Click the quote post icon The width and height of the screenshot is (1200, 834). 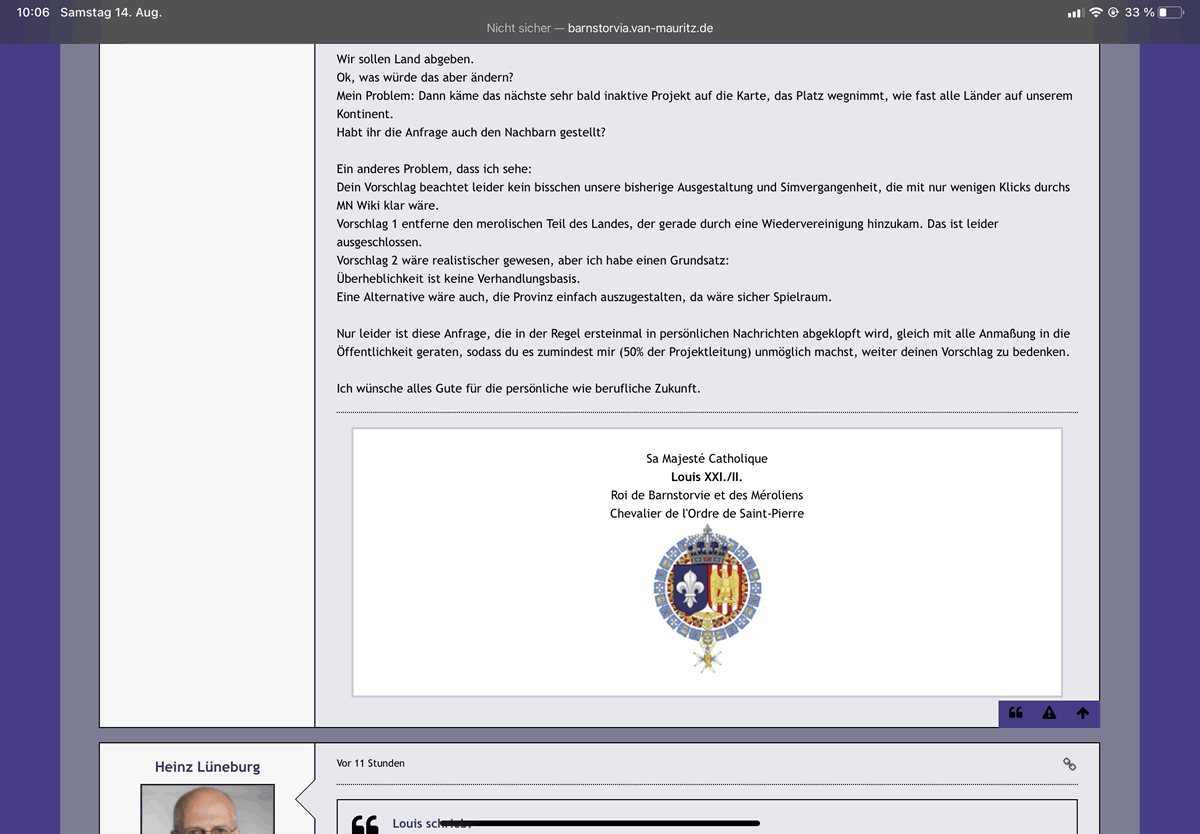(1016, 713)
